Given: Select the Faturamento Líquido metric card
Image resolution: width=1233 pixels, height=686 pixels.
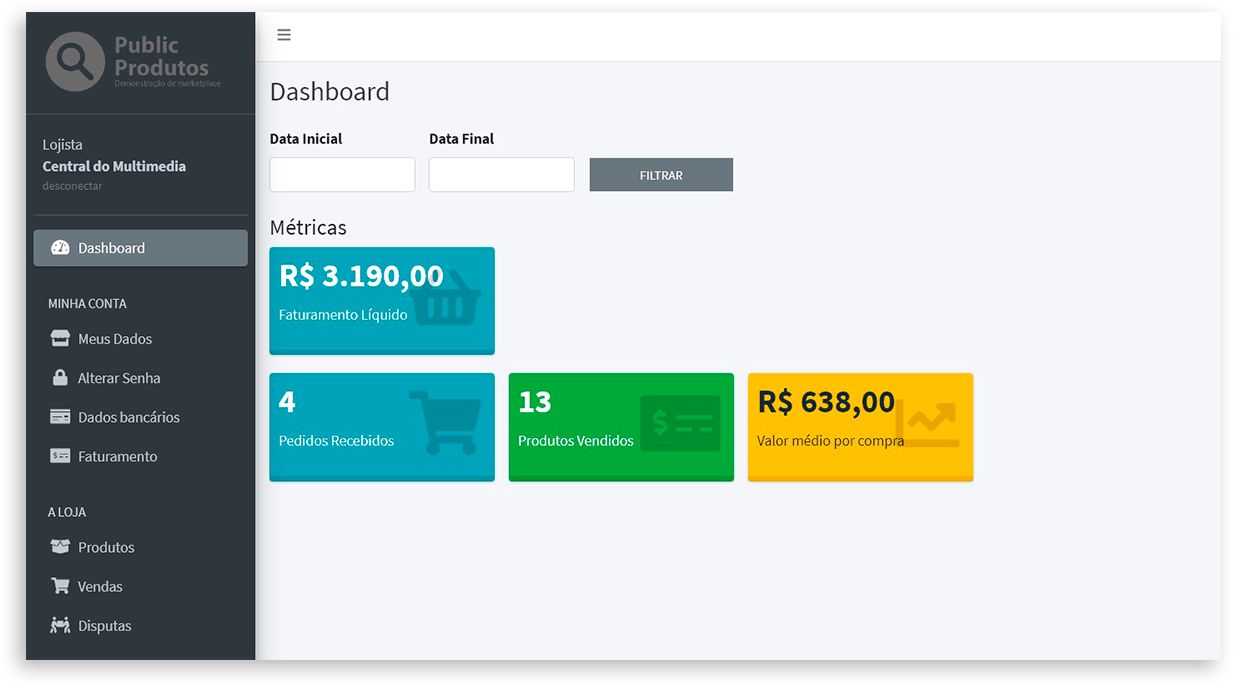Looking at the screenshot, I should click(382, 301).
